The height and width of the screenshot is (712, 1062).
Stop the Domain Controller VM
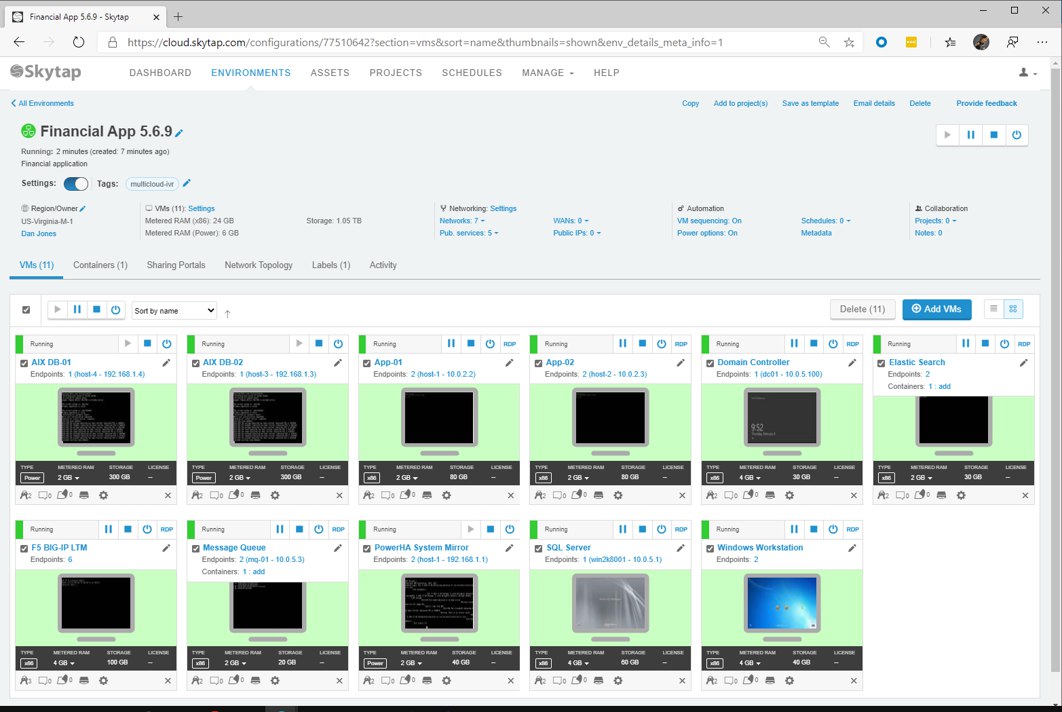813,343
